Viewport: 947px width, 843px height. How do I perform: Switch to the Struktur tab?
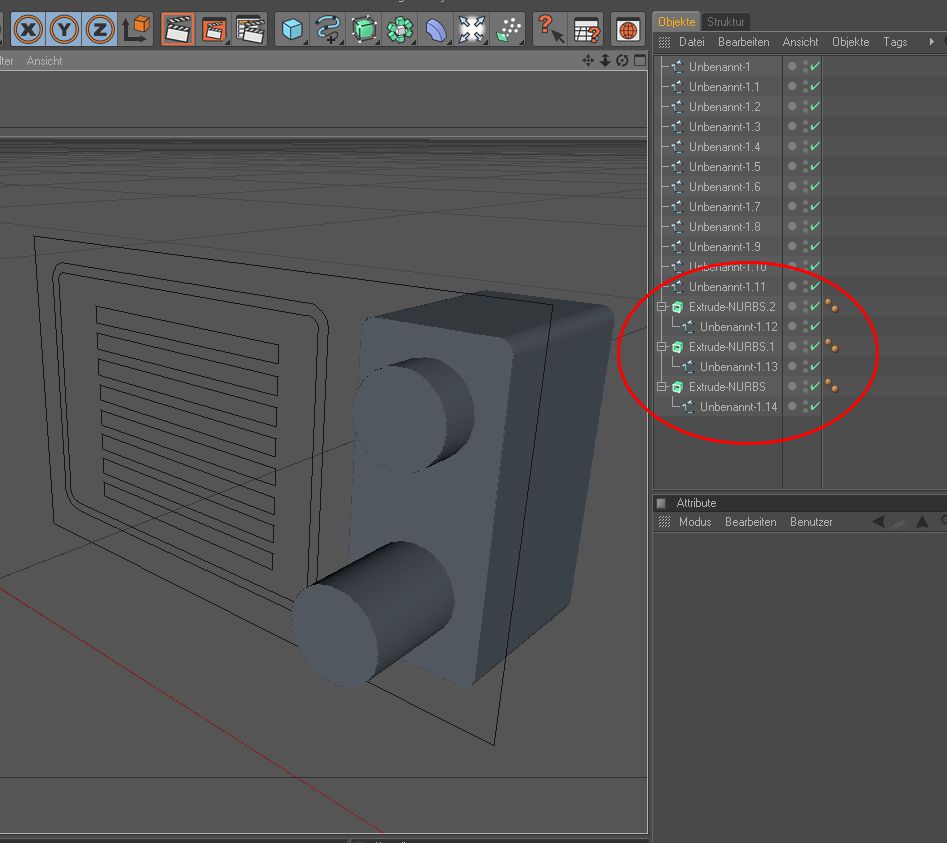pos(725,21)
